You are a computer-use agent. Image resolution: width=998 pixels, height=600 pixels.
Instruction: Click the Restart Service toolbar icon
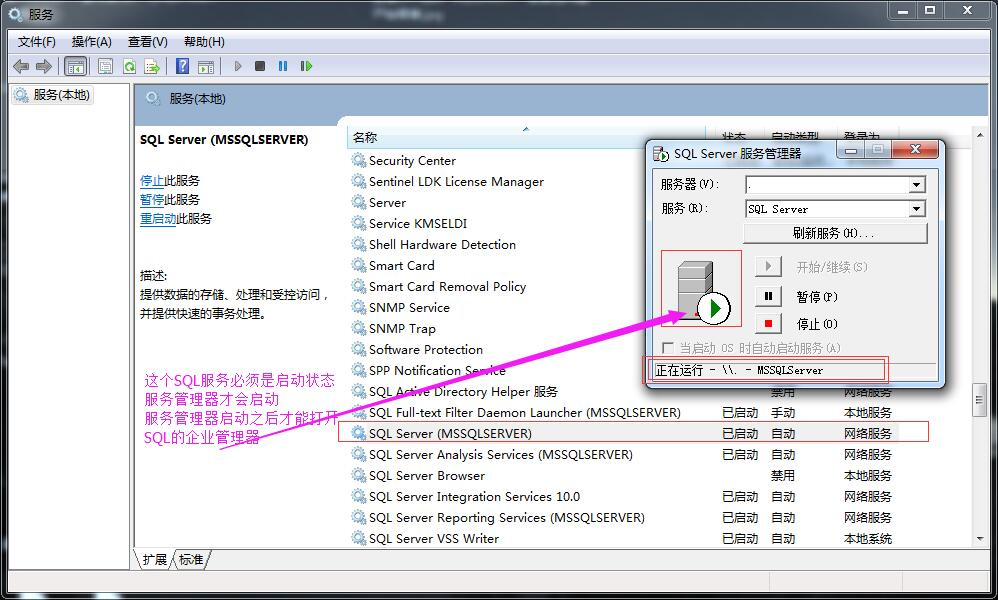[x=306, y=66]
